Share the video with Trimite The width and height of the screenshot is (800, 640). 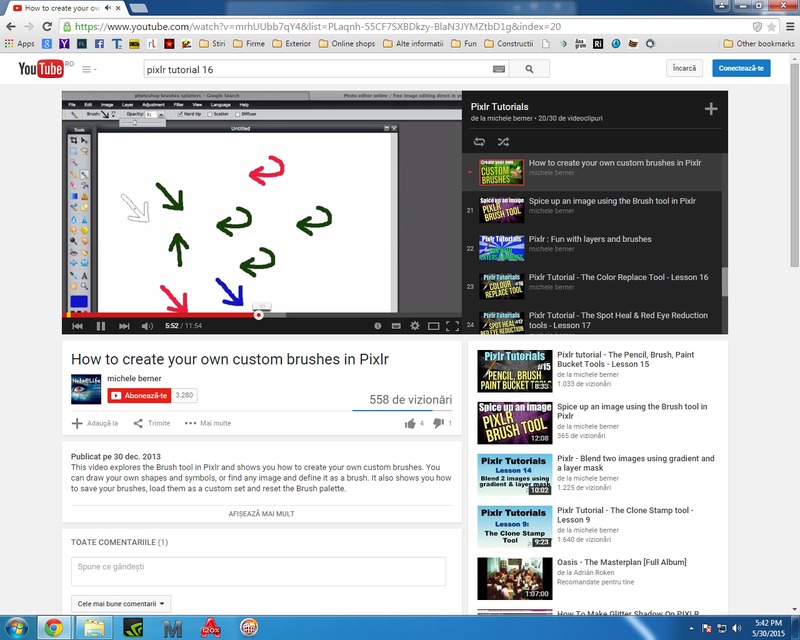click(152, 423)
